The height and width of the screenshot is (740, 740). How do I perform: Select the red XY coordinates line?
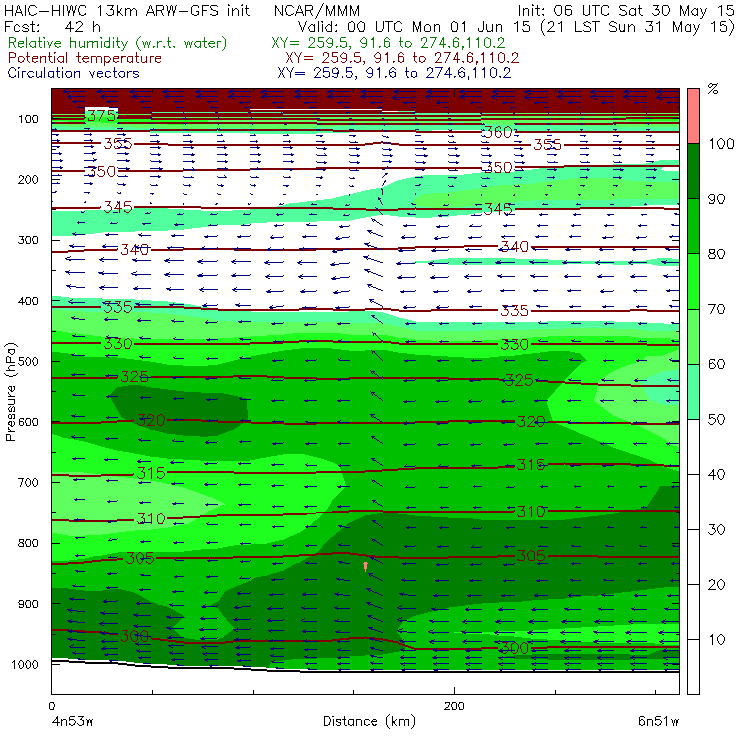(402, 58)
